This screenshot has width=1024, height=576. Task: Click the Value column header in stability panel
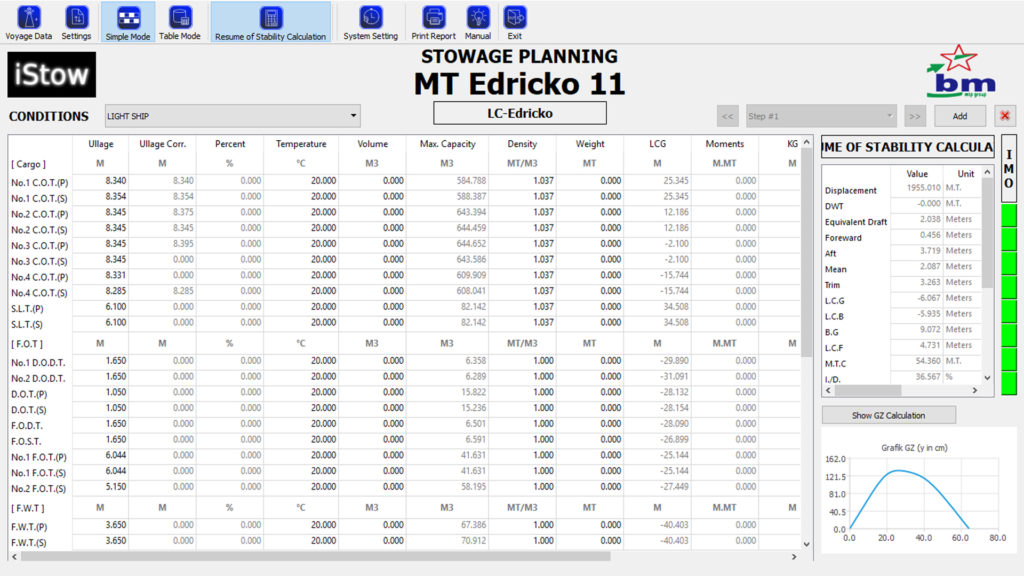click(917, 174)
